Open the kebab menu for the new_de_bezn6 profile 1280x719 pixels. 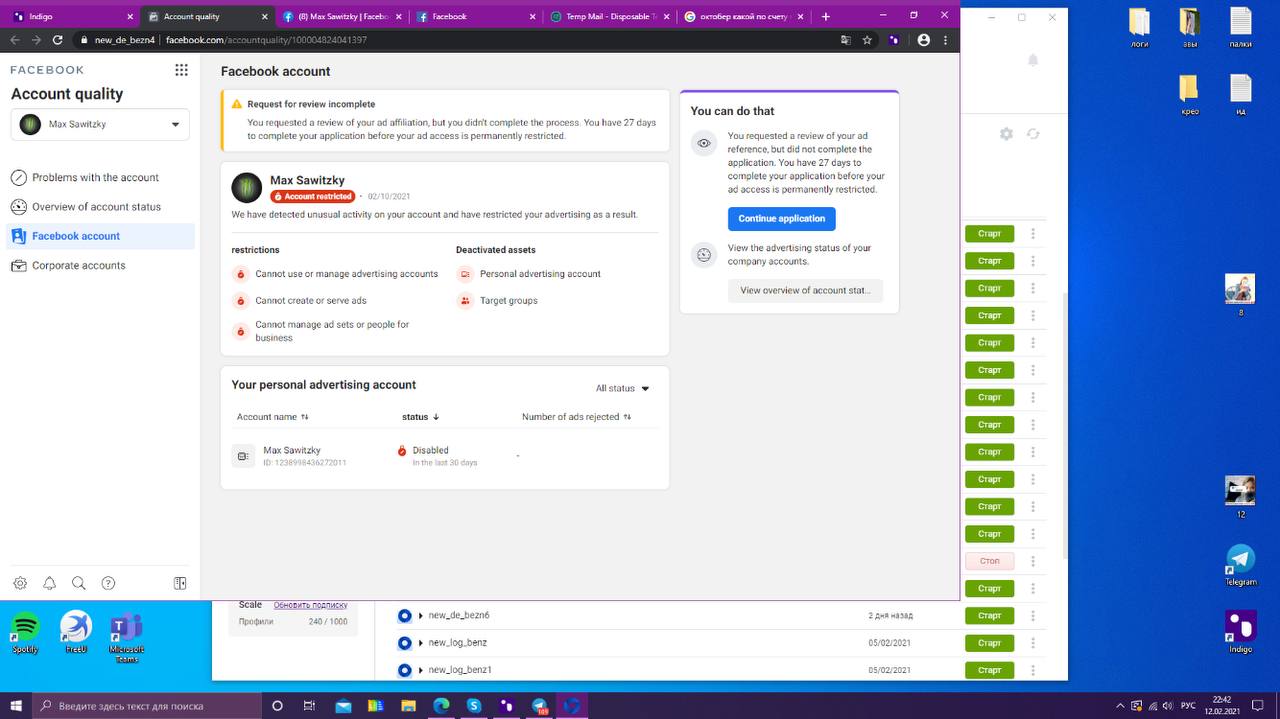coord(1033,616)
